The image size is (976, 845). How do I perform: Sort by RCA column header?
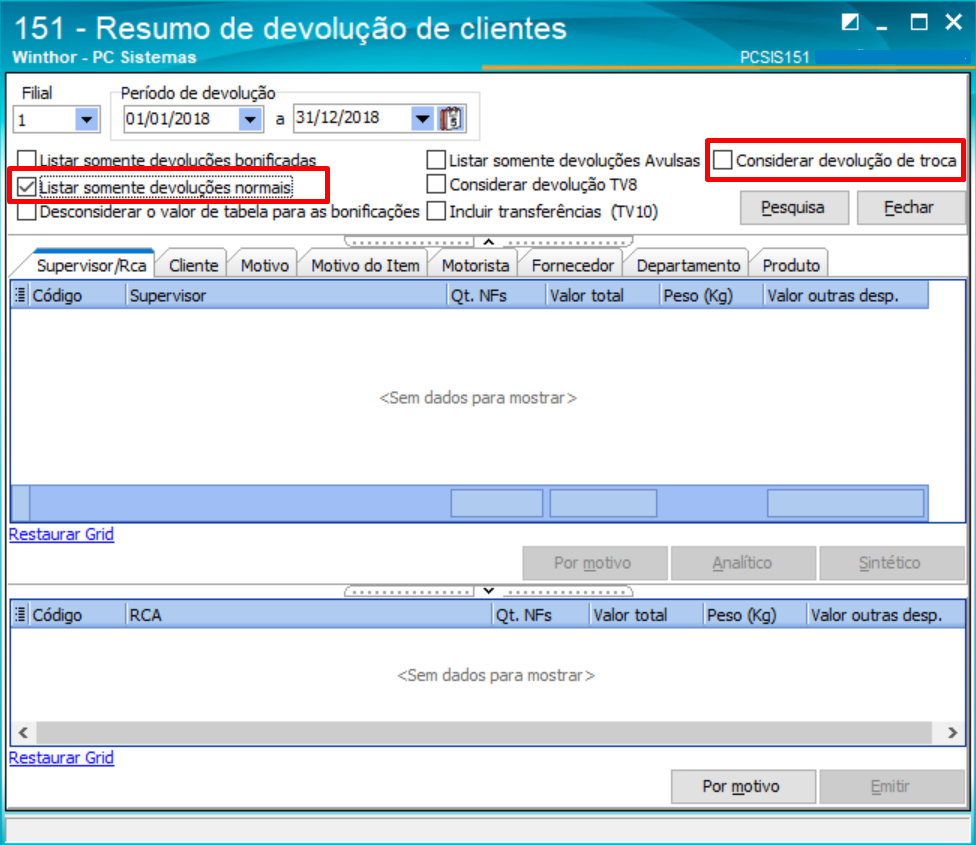[x=309, y=615]
